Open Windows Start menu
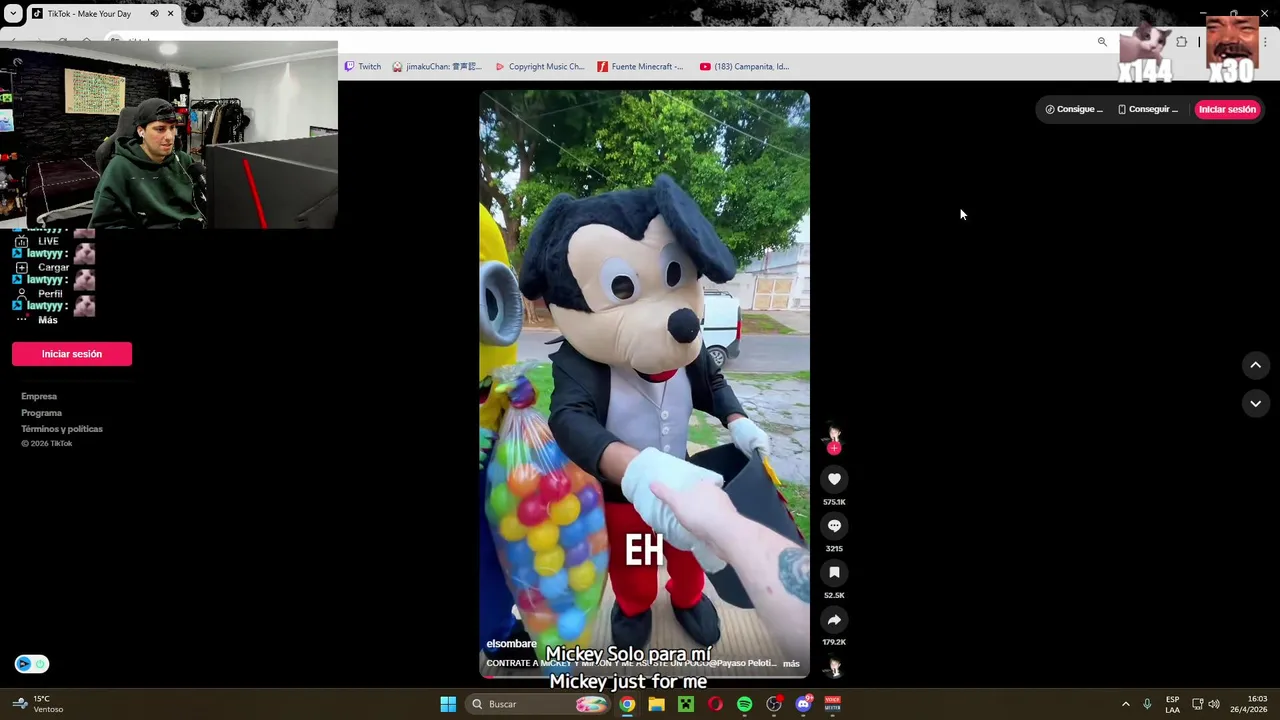This screenshot has height=720, width=1280. 448,704
